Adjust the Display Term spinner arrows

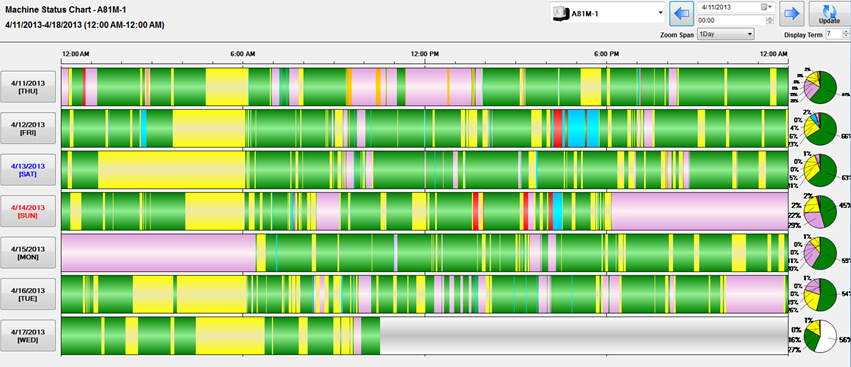[845, 34]
